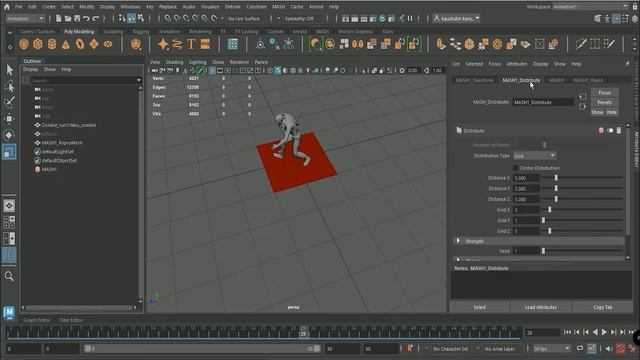Toggle the Attribute Editor sidebar icon, top right

click(616, 18)
